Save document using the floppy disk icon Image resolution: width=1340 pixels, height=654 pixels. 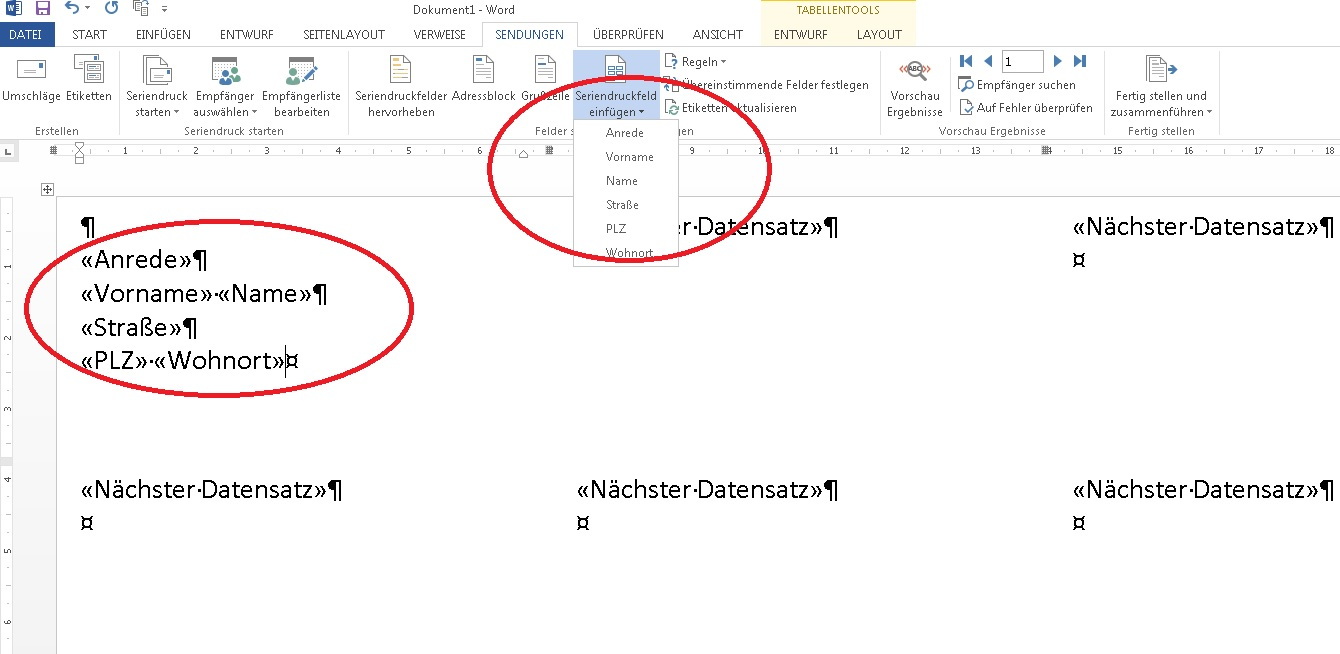[43, 9]
